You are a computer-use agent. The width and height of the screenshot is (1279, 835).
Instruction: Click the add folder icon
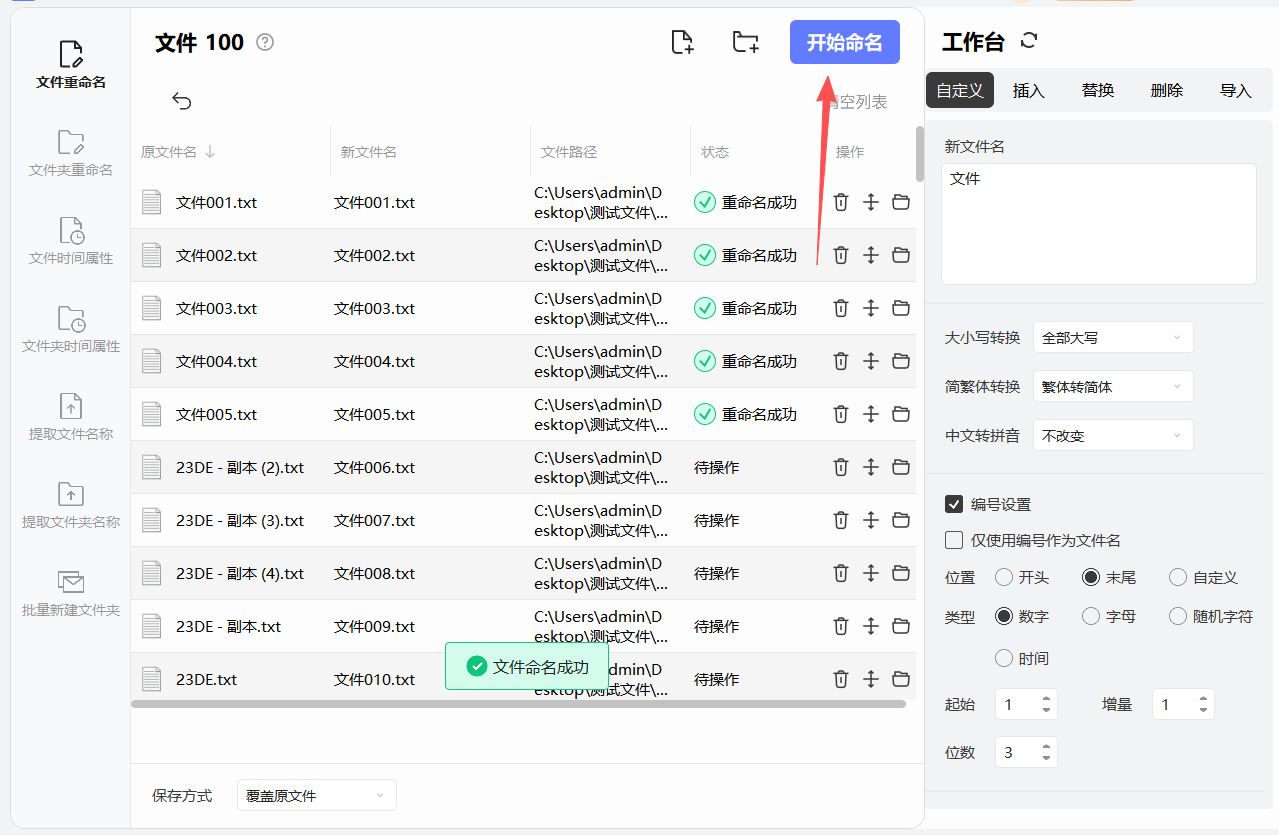745,42
